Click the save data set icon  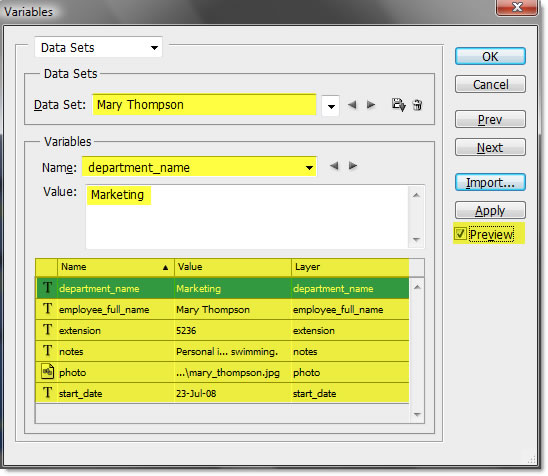click(x=398, y=104)
